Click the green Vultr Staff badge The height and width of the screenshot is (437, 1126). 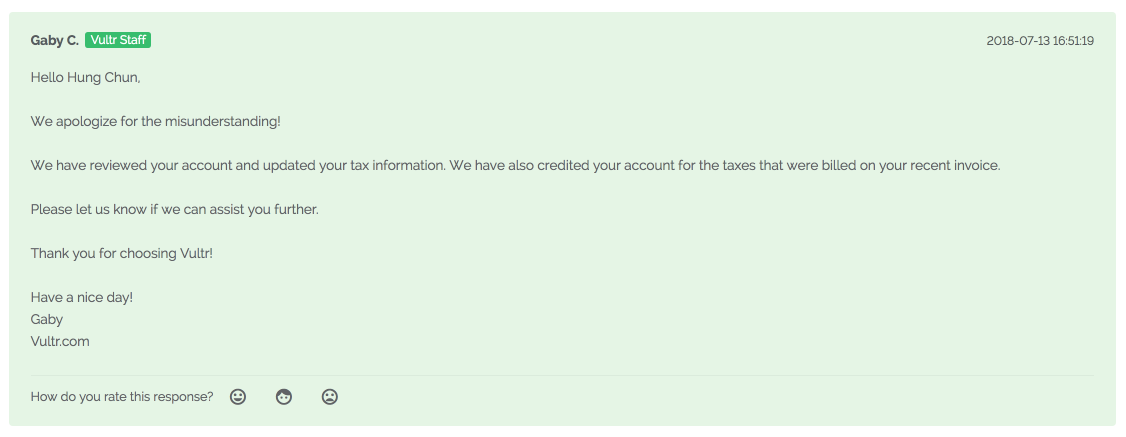click(118, 40)
